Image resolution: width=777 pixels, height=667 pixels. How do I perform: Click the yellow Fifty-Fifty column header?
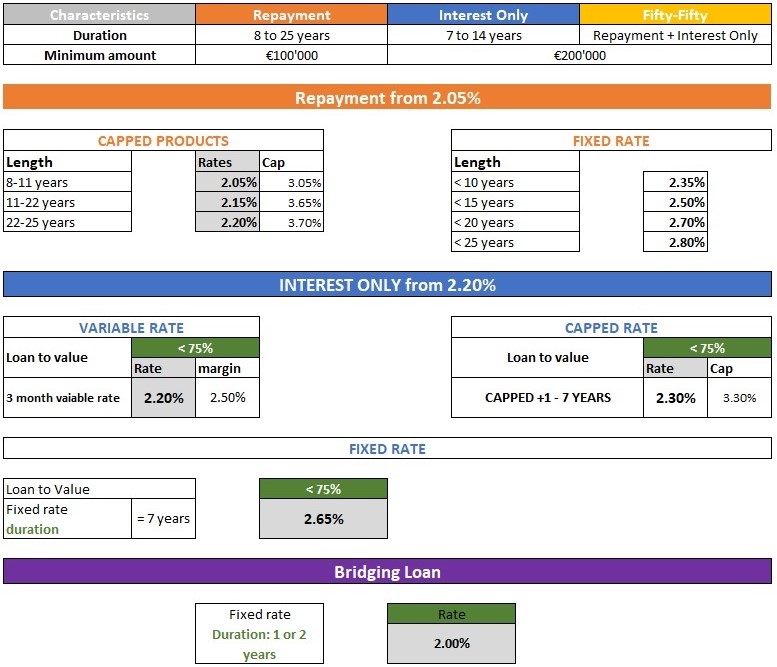coord(675,15)
